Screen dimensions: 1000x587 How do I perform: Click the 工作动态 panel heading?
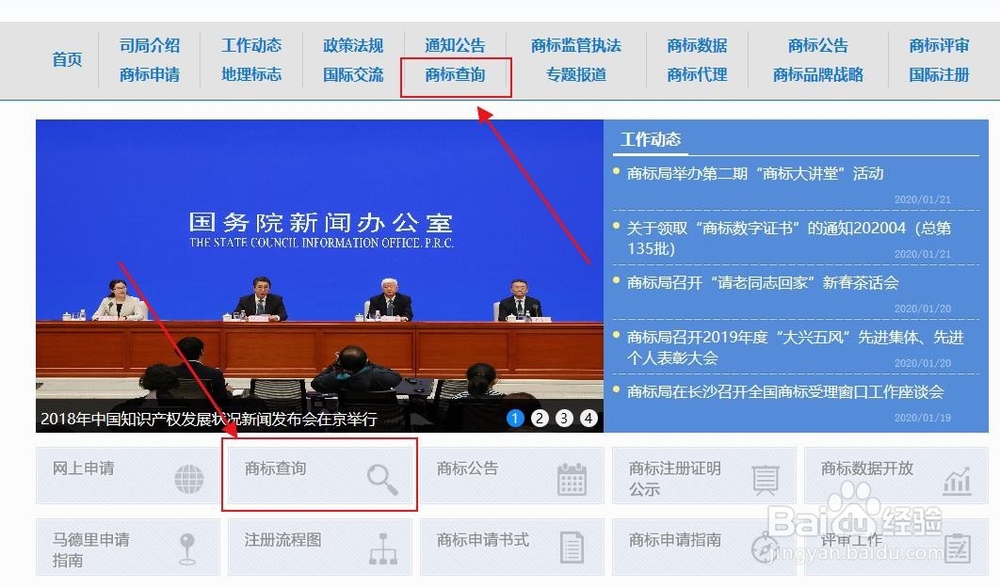click(651, 139)
